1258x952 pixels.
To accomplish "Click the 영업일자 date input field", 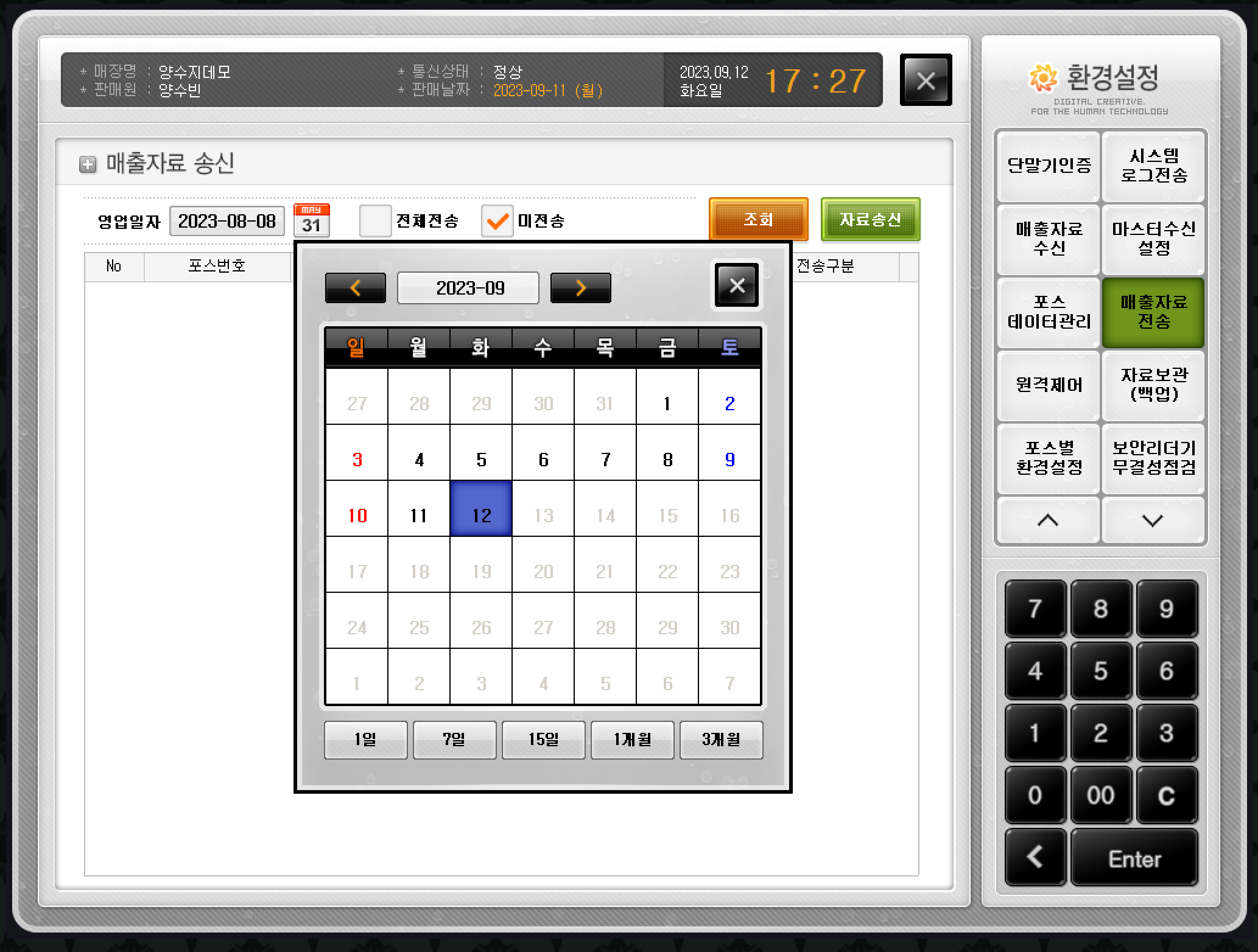I will 227,220.
